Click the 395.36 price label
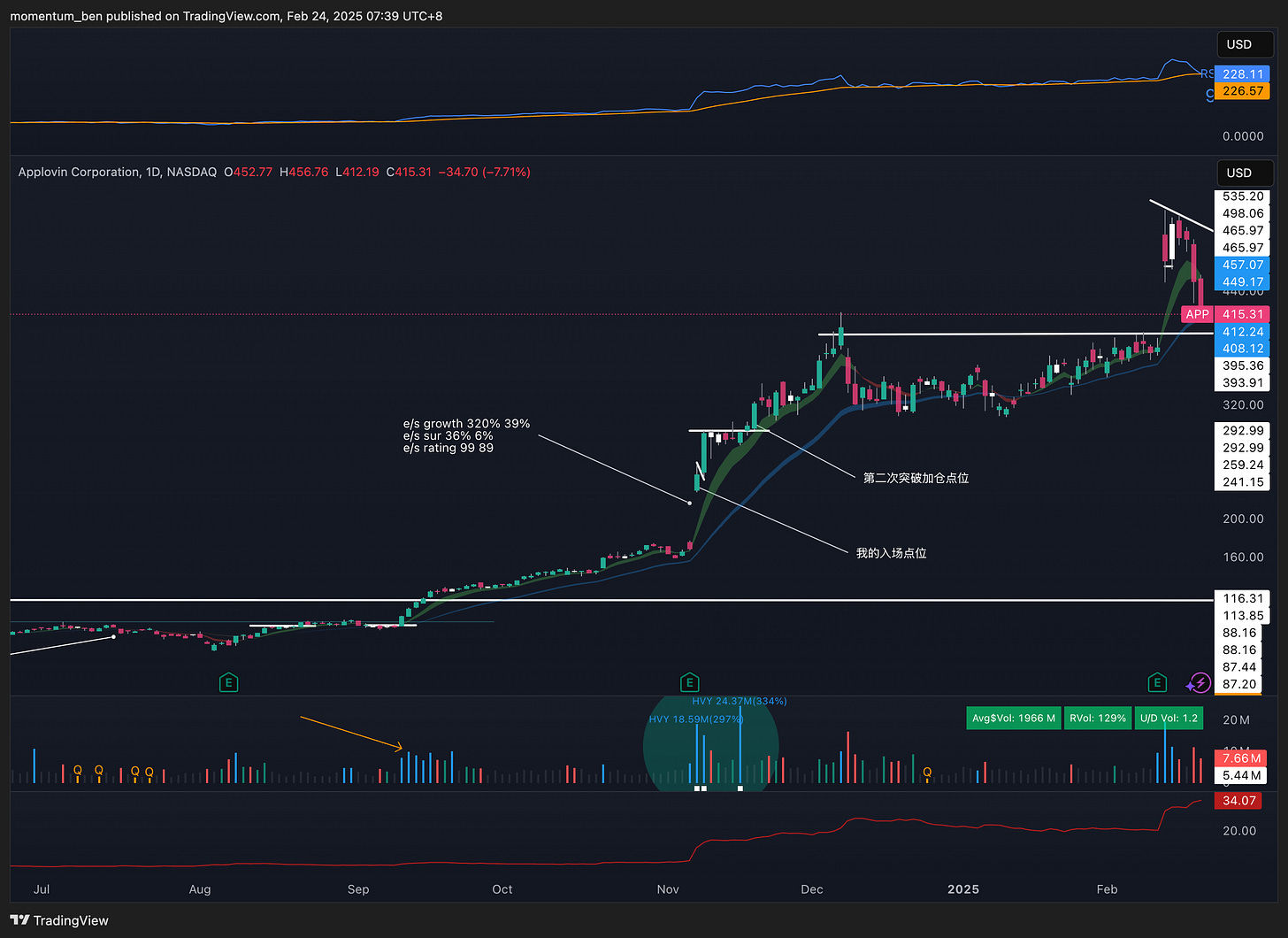Screen dimensions: 1288x938 coord(1242,365)
